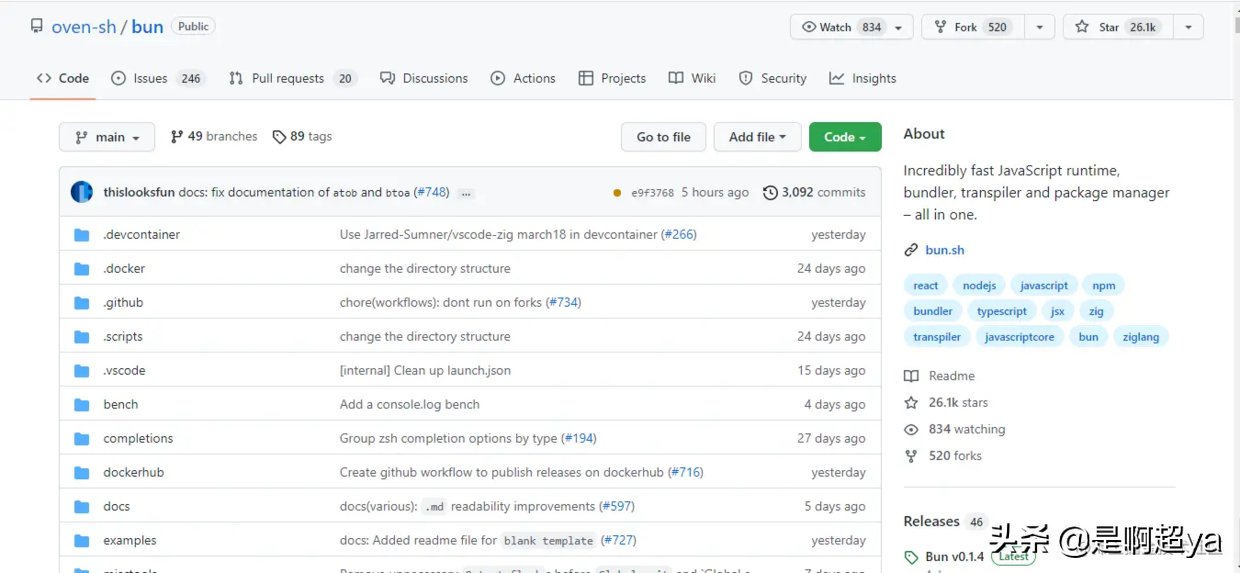Expand commit message ellipsis button
1240x573 pixels.
pos(466,193)
